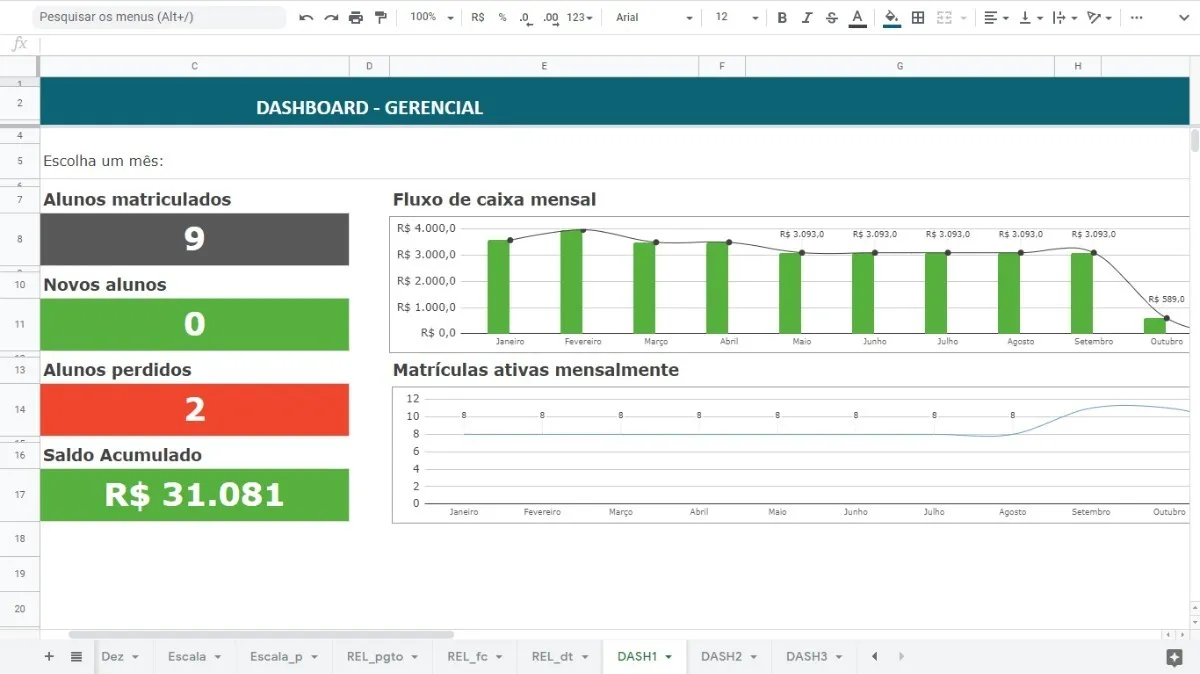1200x674 pixels.
Task: Click the undo arrow icon
Action: coord(306,18)
